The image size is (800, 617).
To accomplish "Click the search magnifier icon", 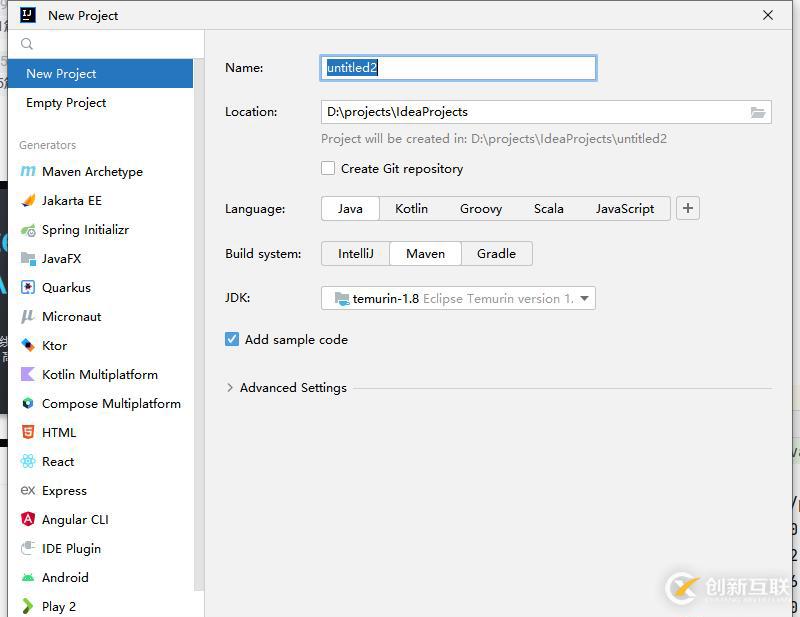I will tap(27, 44).
